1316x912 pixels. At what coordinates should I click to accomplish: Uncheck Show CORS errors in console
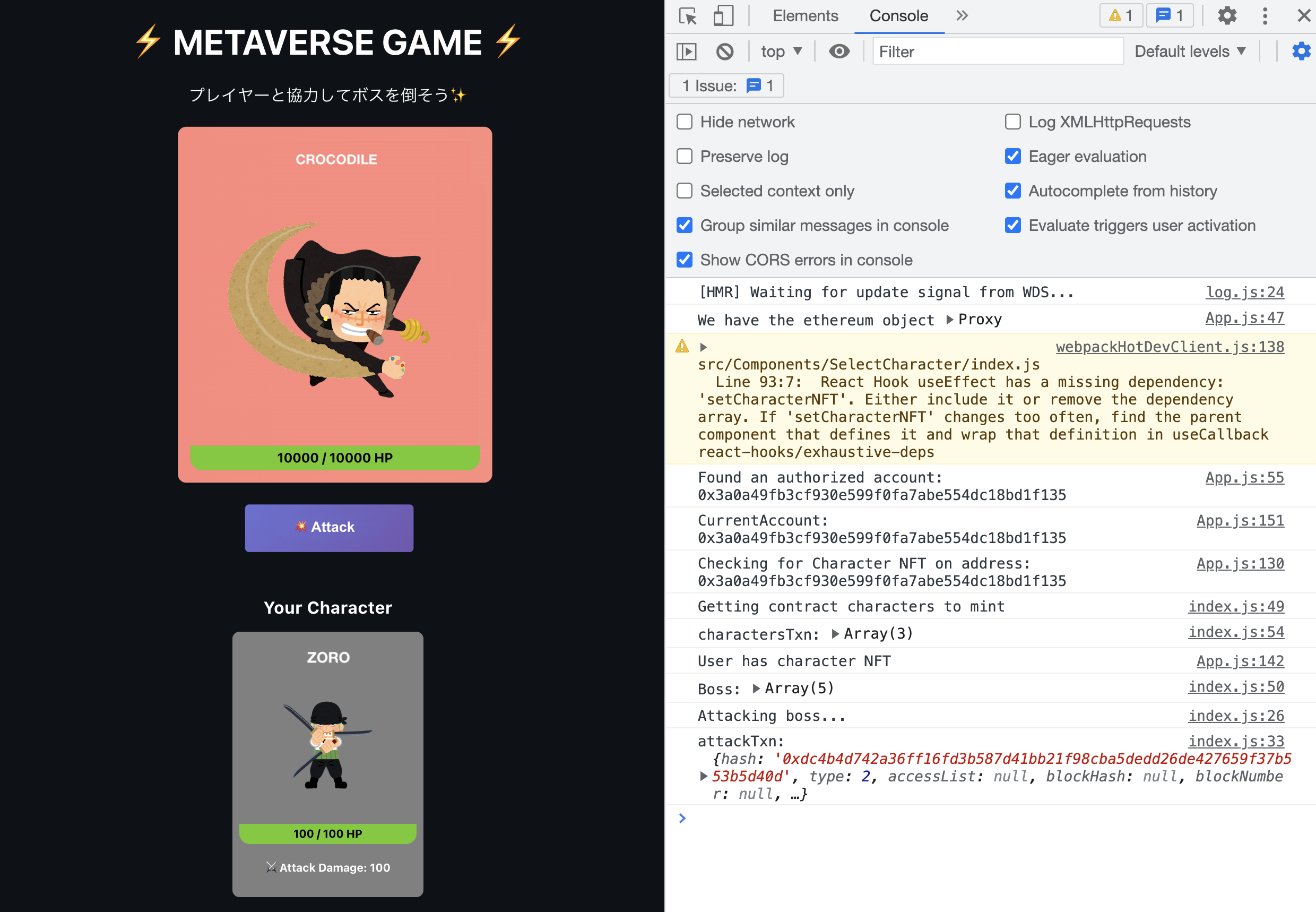click(685, 260)
